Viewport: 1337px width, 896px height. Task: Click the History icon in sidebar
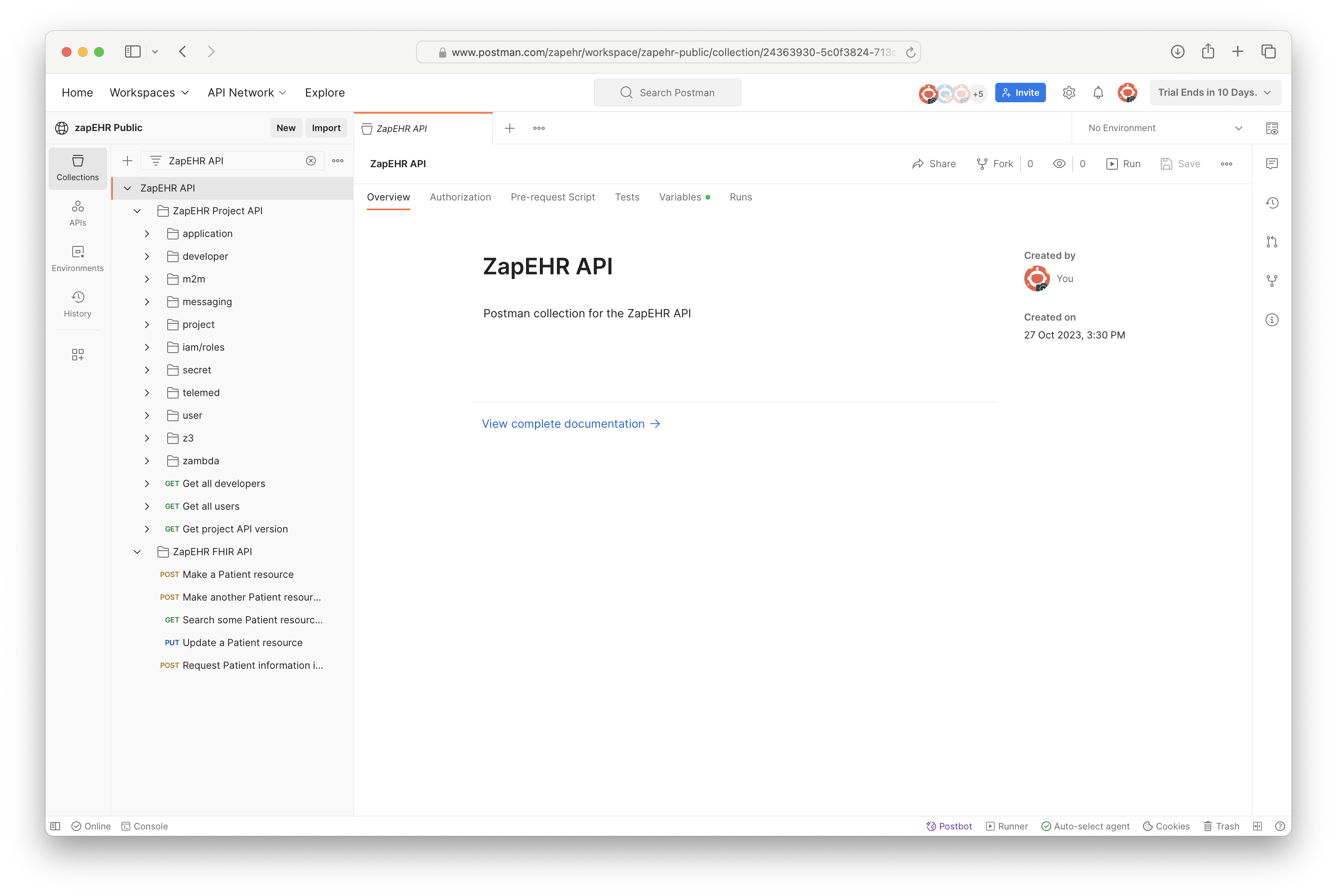click(78, 298)
